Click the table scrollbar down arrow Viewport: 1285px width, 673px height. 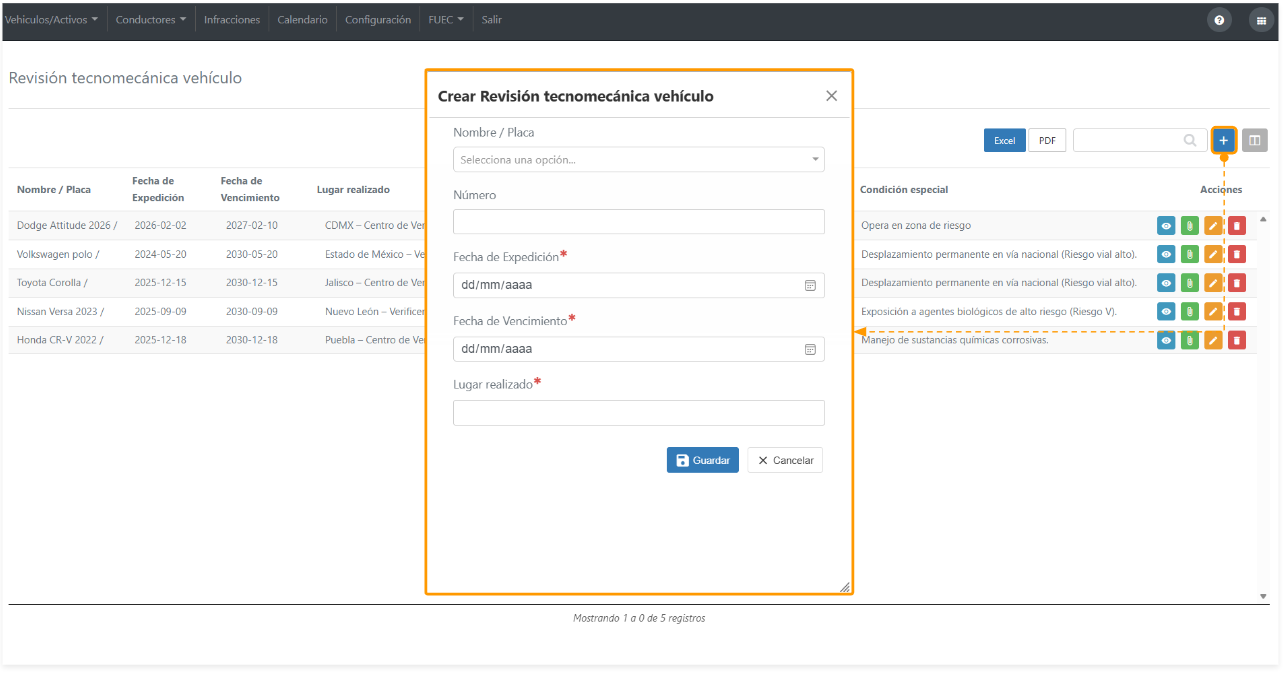tap(1263, 597)
